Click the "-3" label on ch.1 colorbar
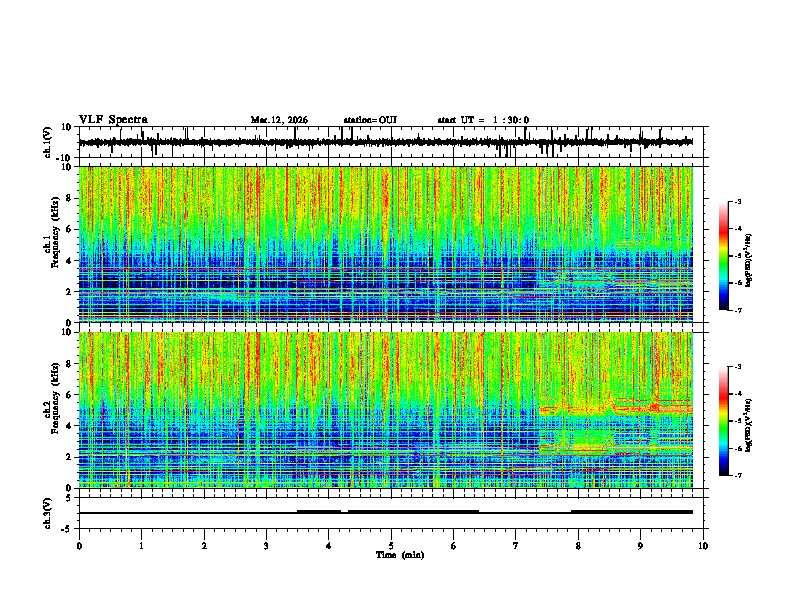792x612 pixels. coord(738,202)
